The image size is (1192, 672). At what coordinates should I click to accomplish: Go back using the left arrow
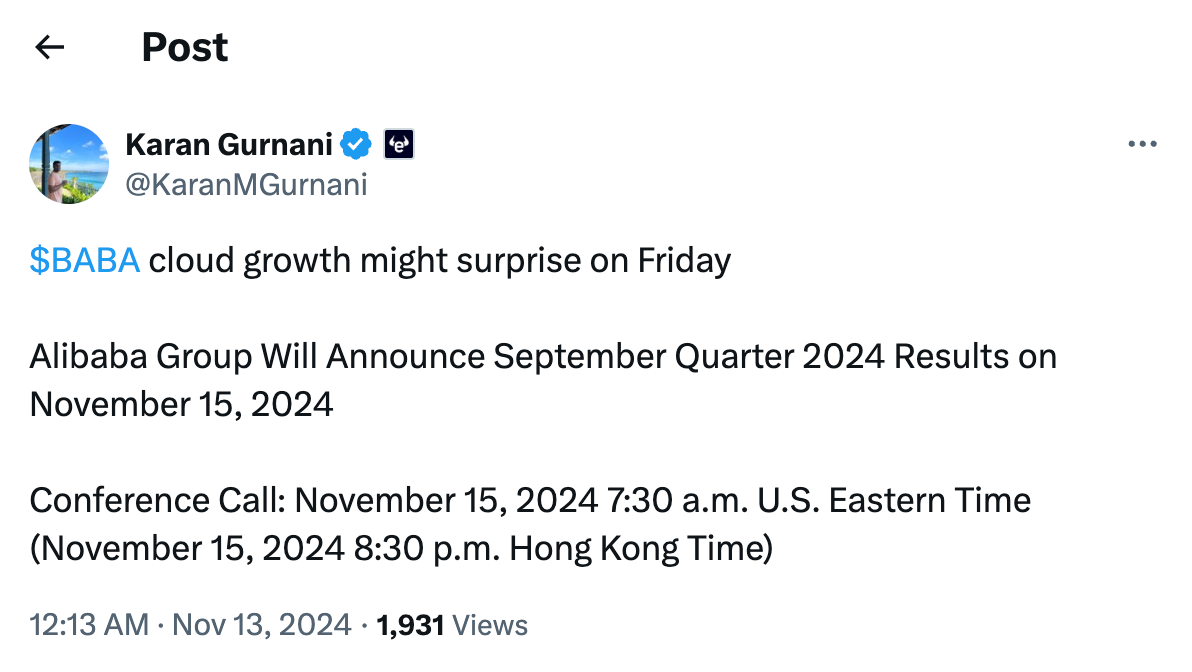click(x=49, y=47)
